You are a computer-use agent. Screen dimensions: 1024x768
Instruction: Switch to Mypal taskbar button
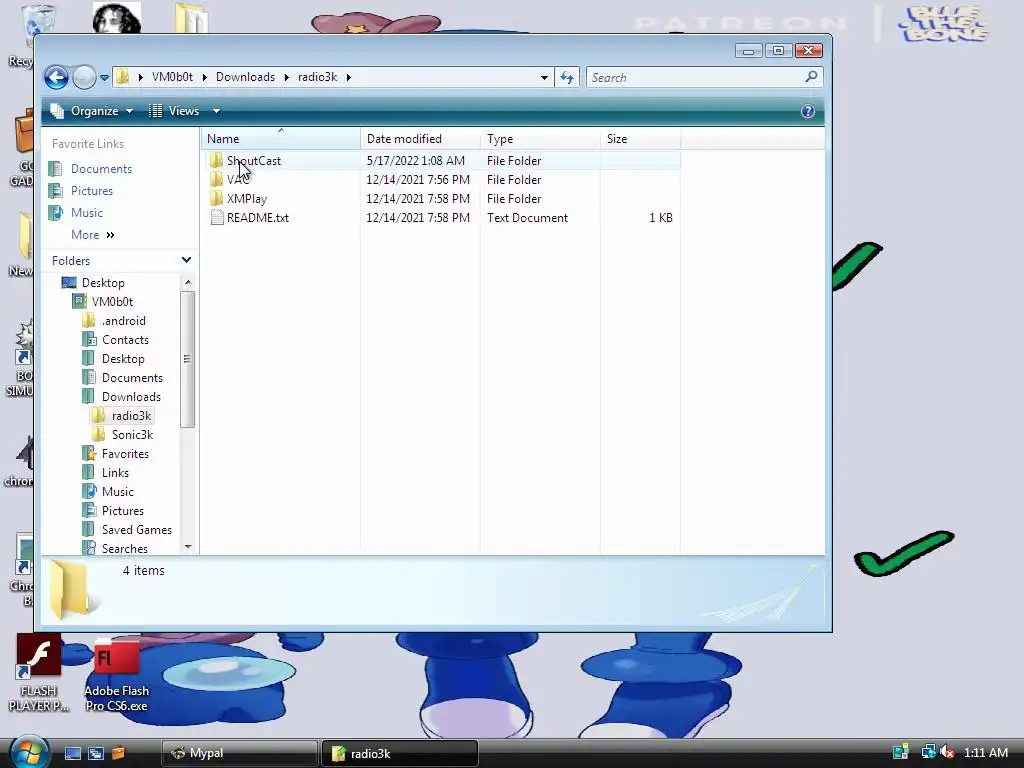click(240, 753)
